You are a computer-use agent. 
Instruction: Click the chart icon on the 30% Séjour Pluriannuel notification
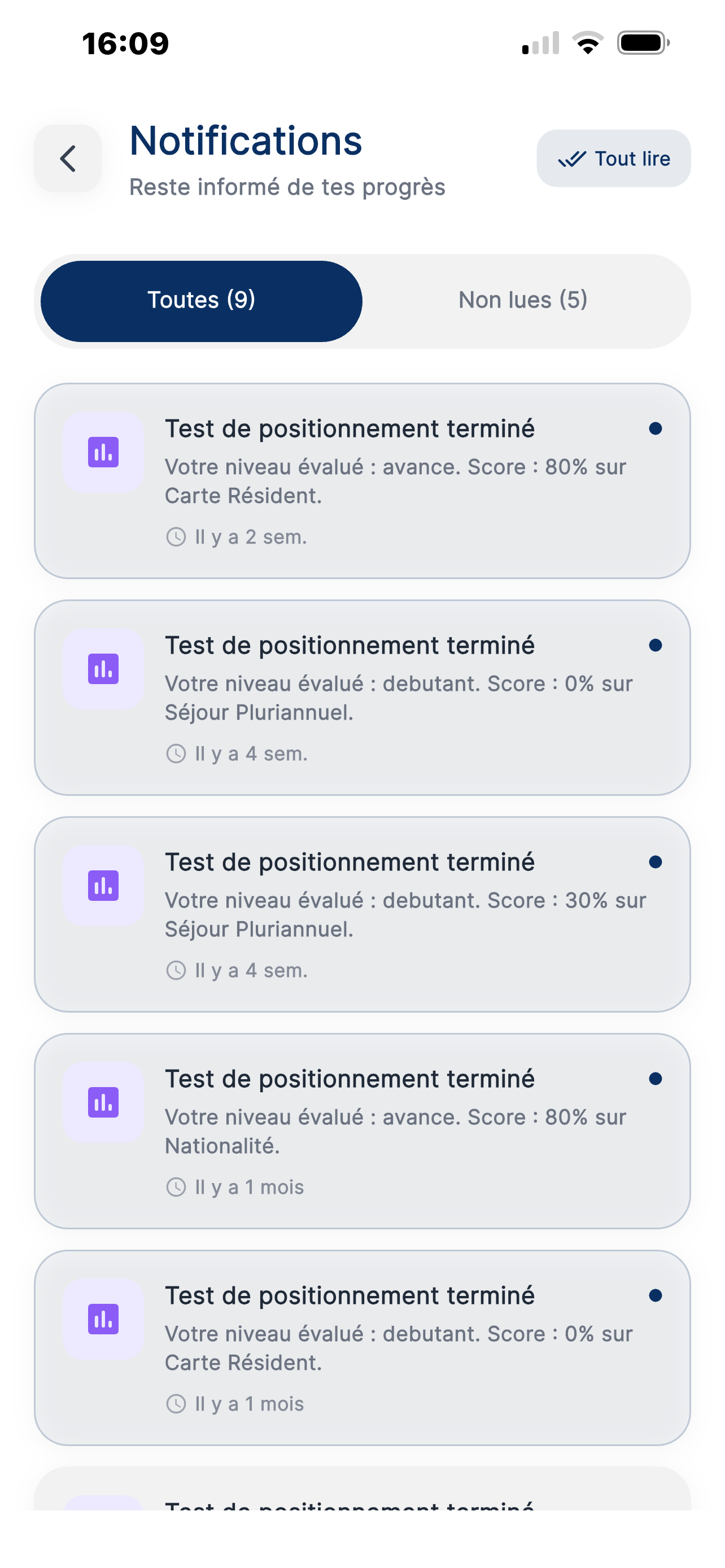click(x=102, y=886)
